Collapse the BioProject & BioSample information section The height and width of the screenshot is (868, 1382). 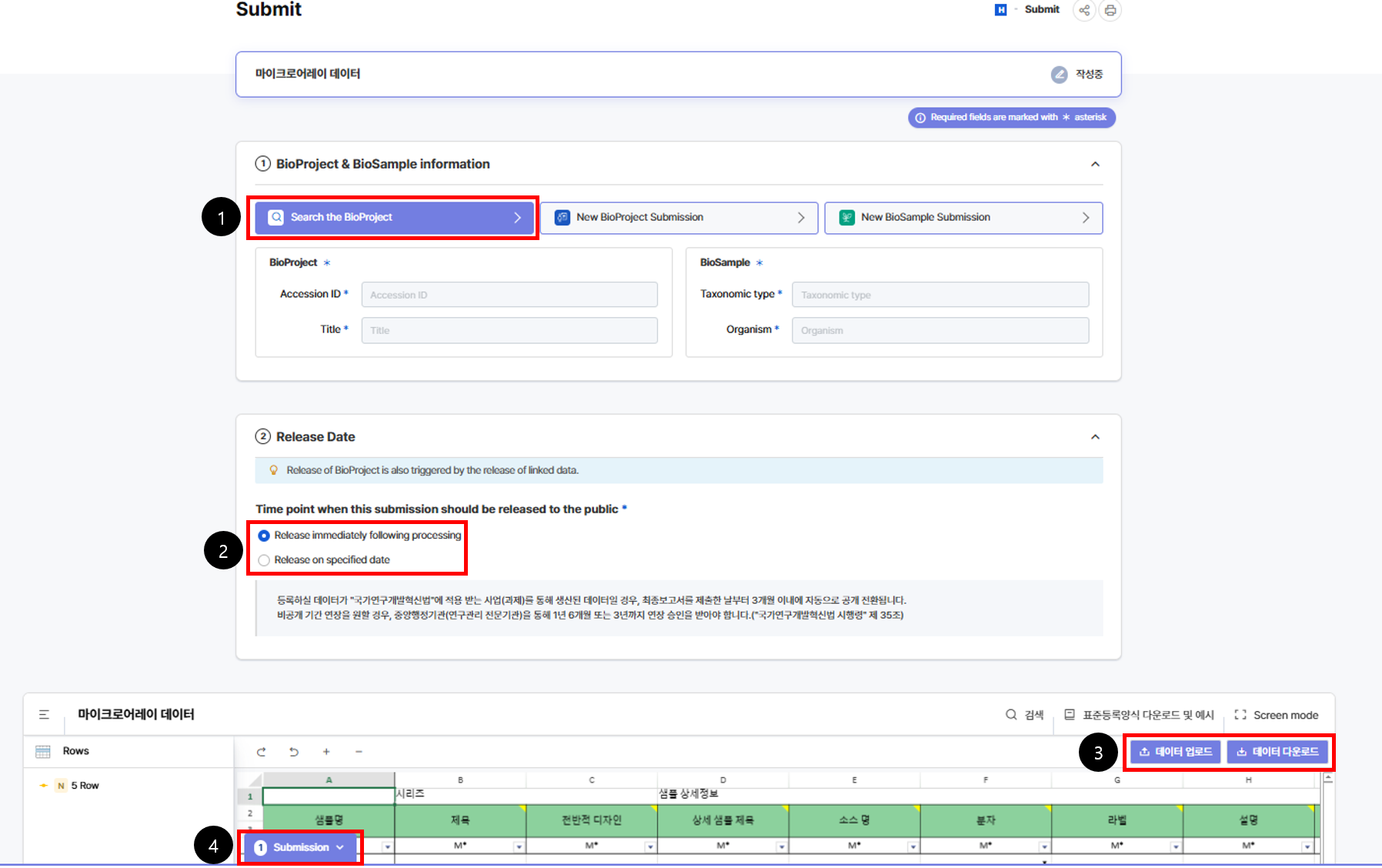coord(1095,164)
